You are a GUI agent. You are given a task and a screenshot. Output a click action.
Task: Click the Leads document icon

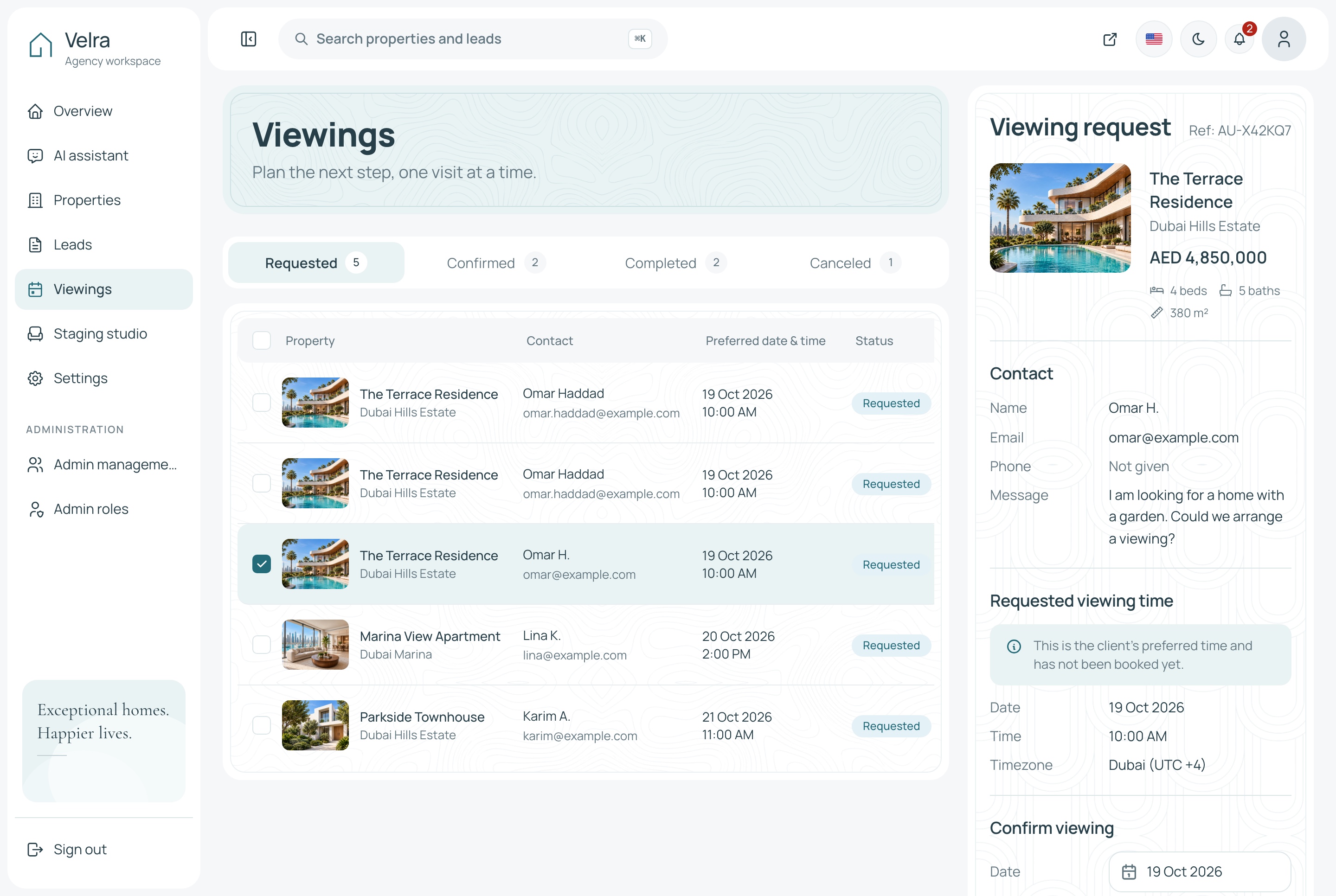coord(35,244)
